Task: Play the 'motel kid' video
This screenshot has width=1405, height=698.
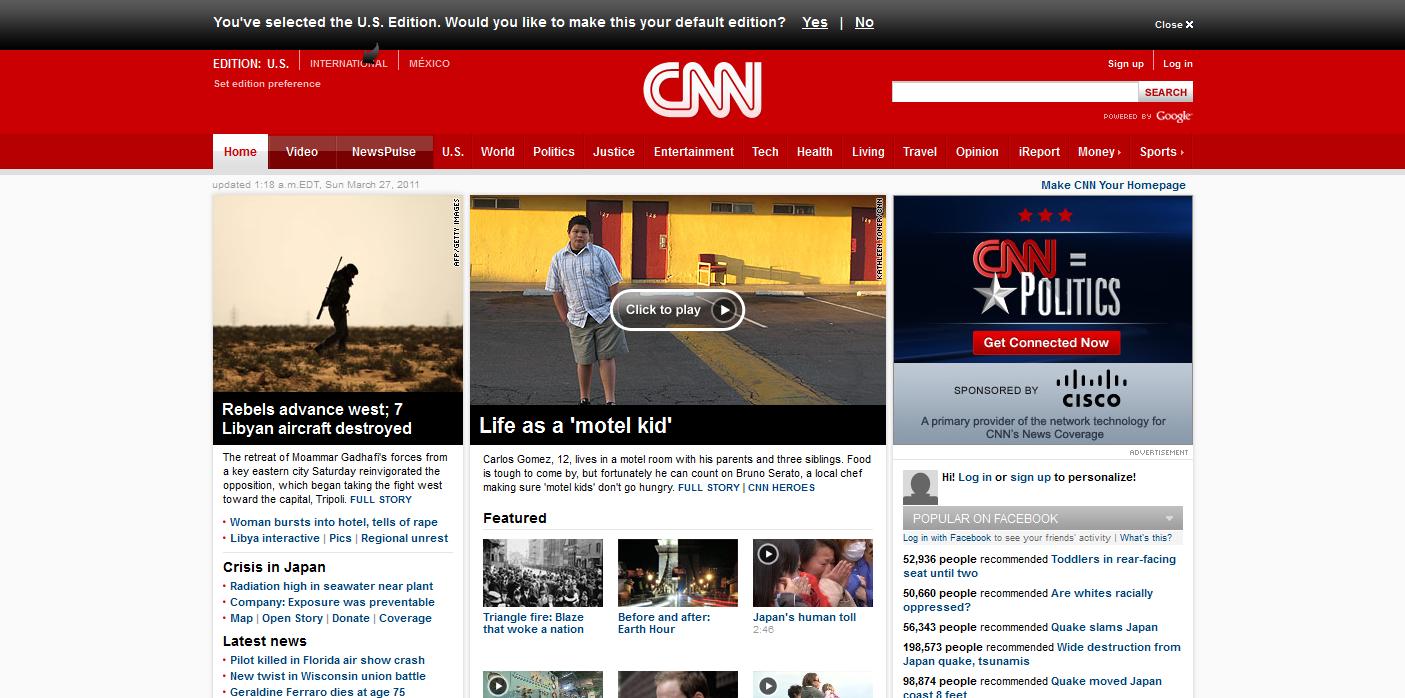Action: point(677,310)
